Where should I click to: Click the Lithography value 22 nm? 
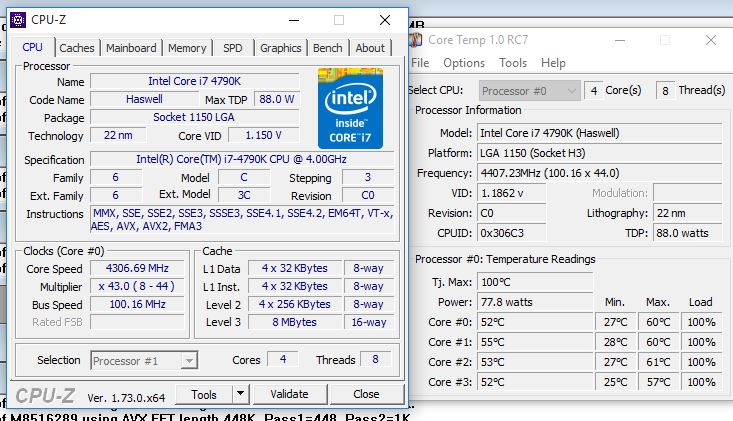[688, 213]
